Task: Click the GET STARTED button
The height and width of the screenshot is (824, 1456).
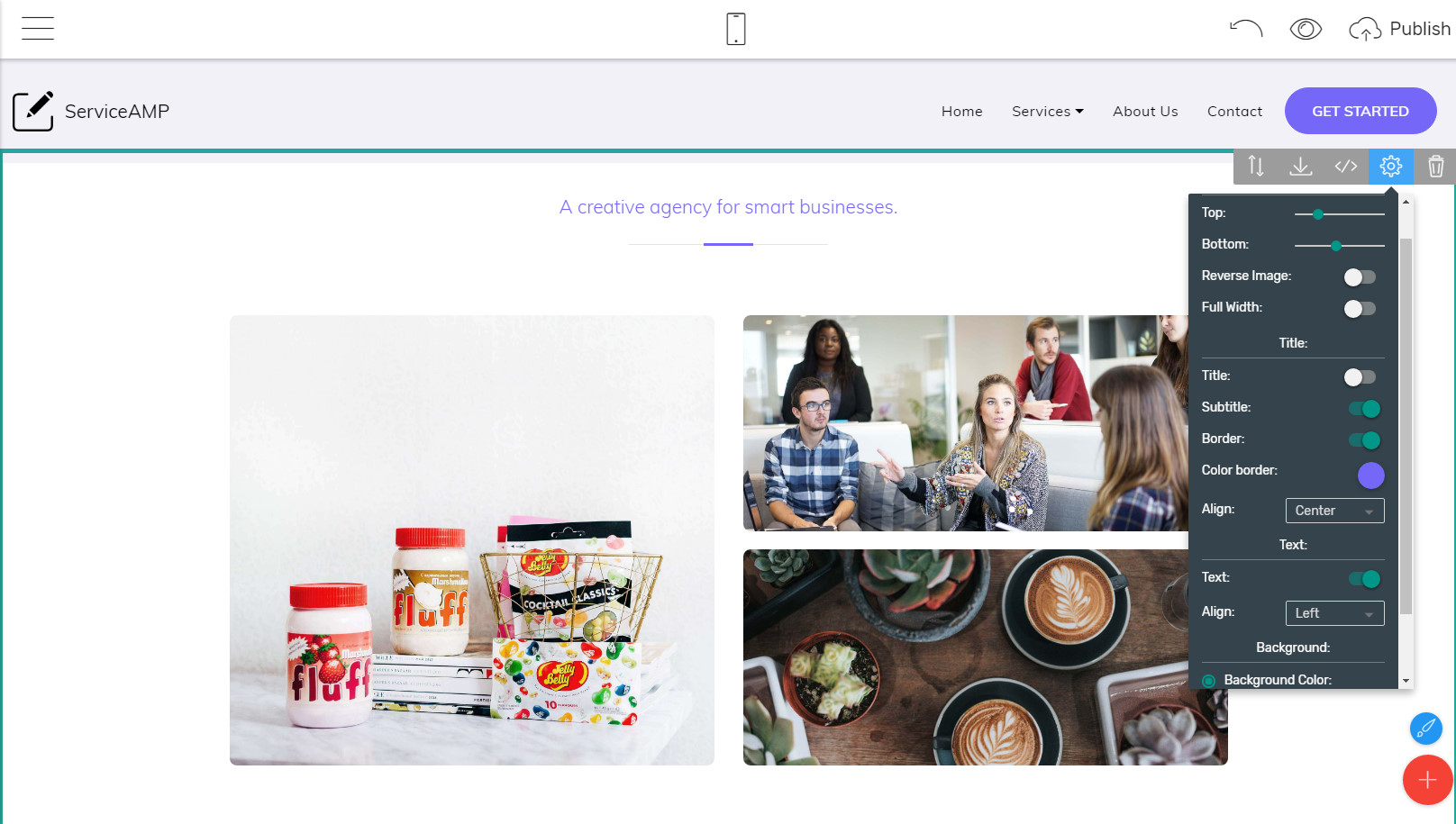Action: tap(1360, 111)
